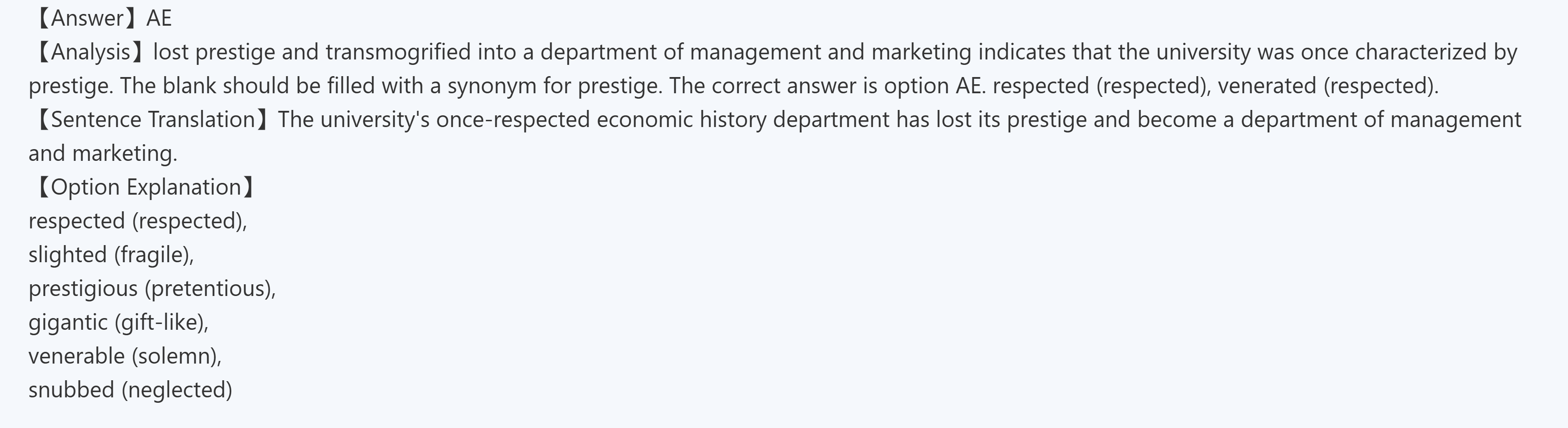
Task: Click the Analysis heading label
Action: click(90, 52)
